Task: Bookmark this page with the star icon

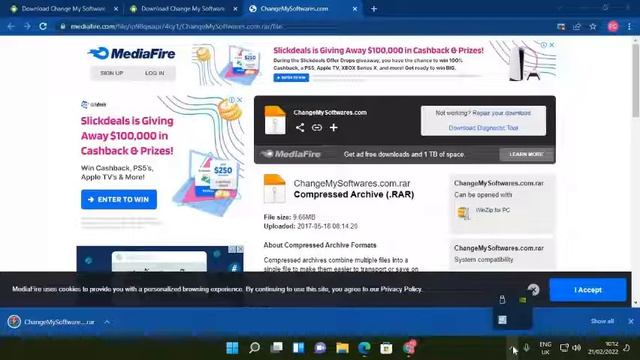Action: click(x=593, y=27)
